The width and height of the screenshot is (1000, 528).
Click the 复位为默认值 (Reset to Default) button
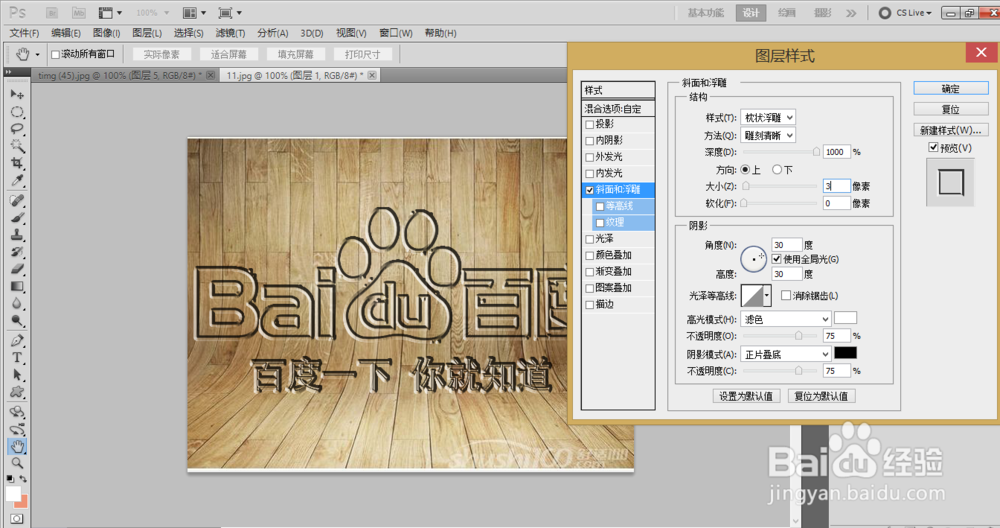[821, 396]
